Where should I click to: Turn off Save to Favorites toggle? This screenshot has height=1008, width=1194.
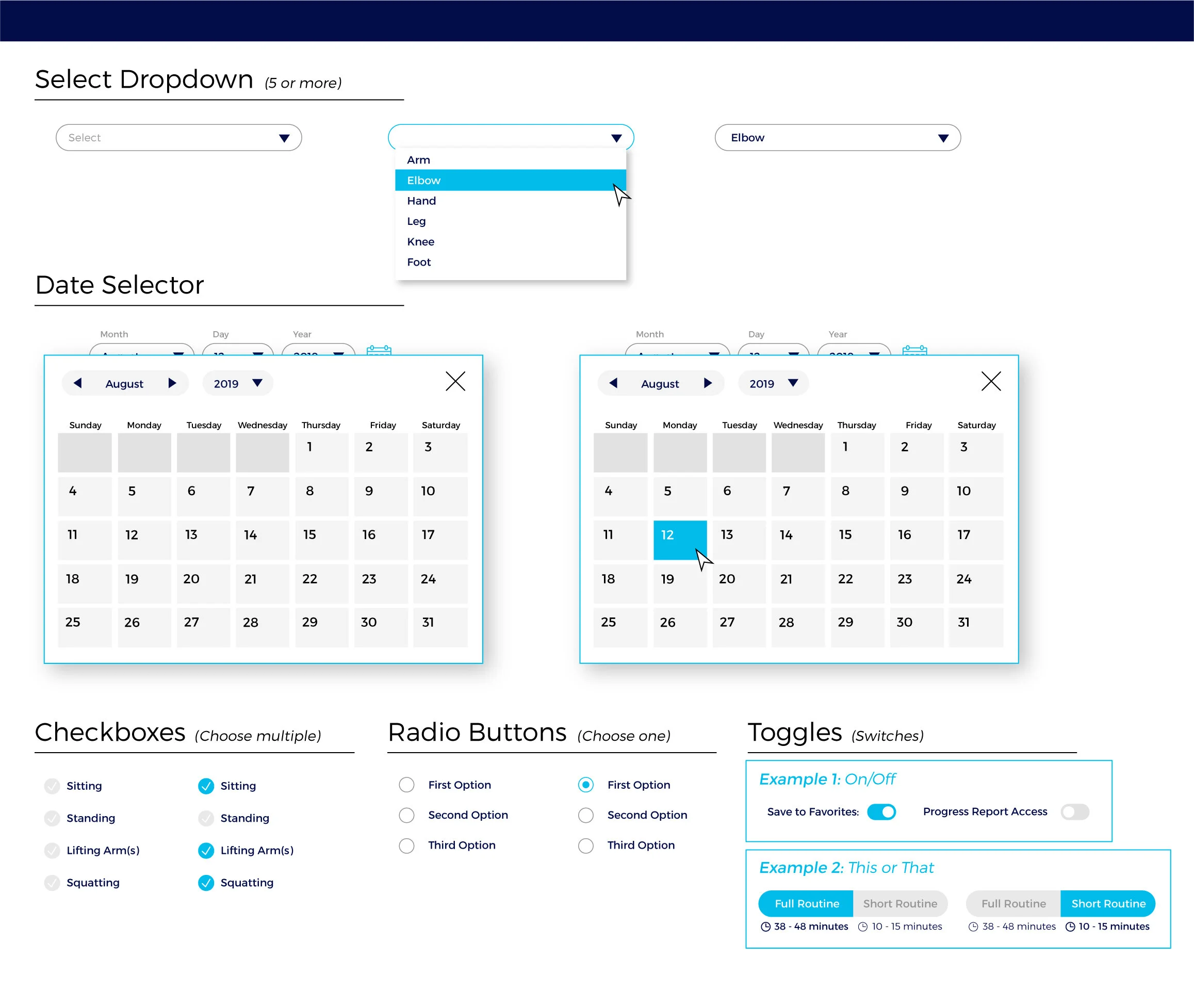(x=881, y=812)
